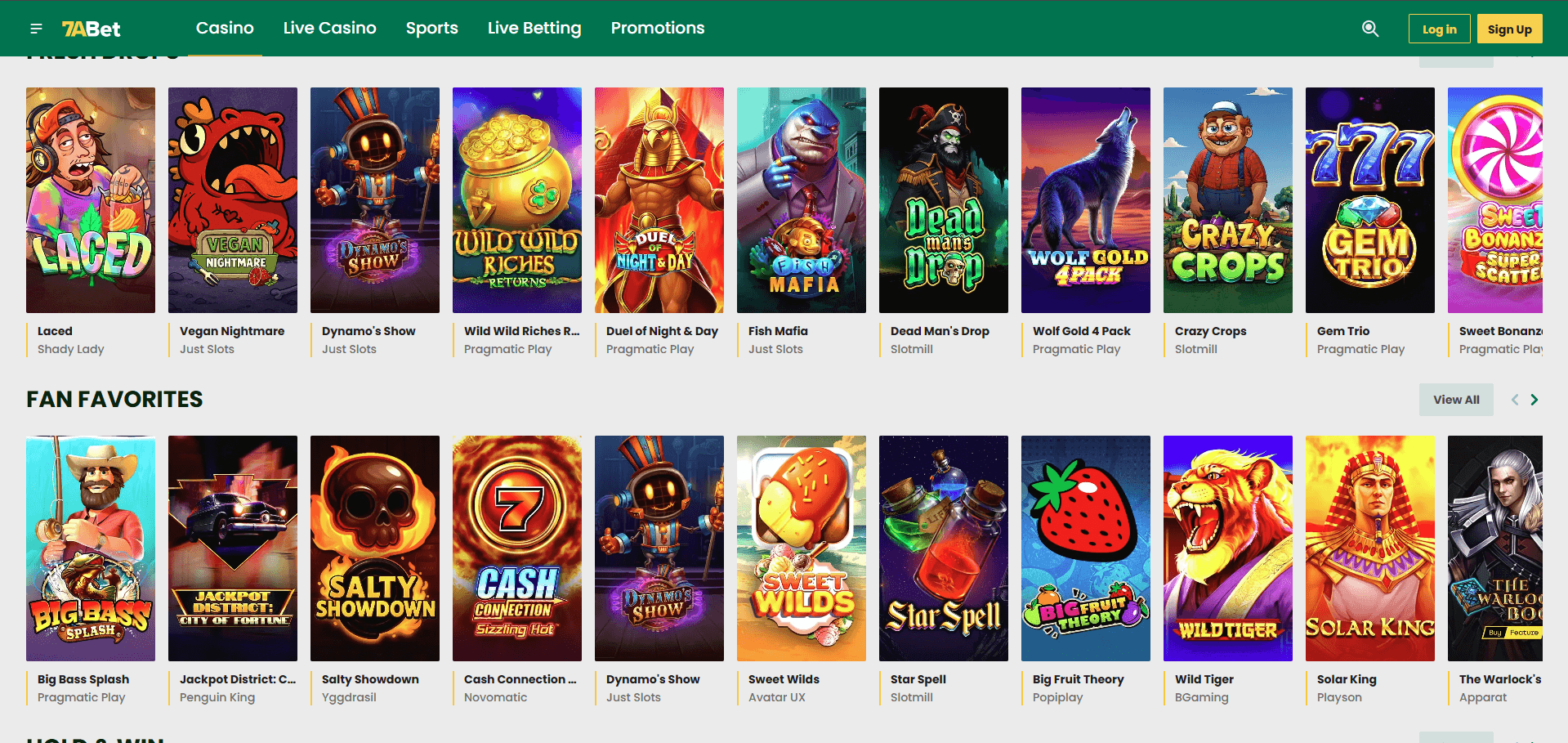View the Promotions page
The height and width of the screenshot is (743, 1568).
(x=658, y=28)
